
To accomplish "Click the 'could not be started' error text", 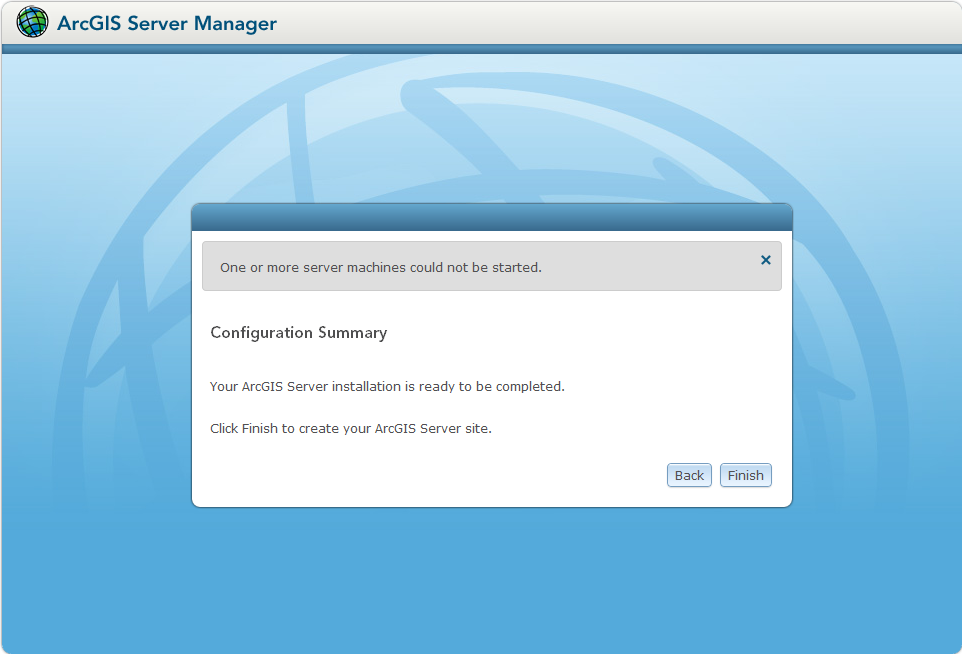I will click(381, 267).
